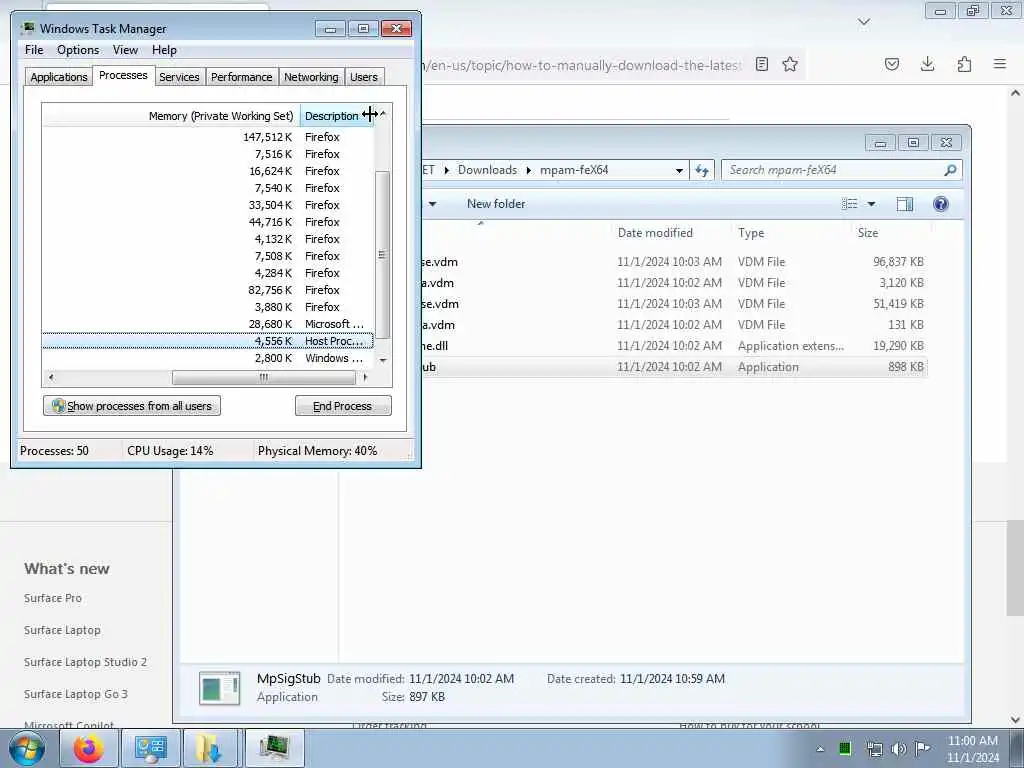
Task: Click the process list horizontal scrollbar thumb
Action: (264, 377)
